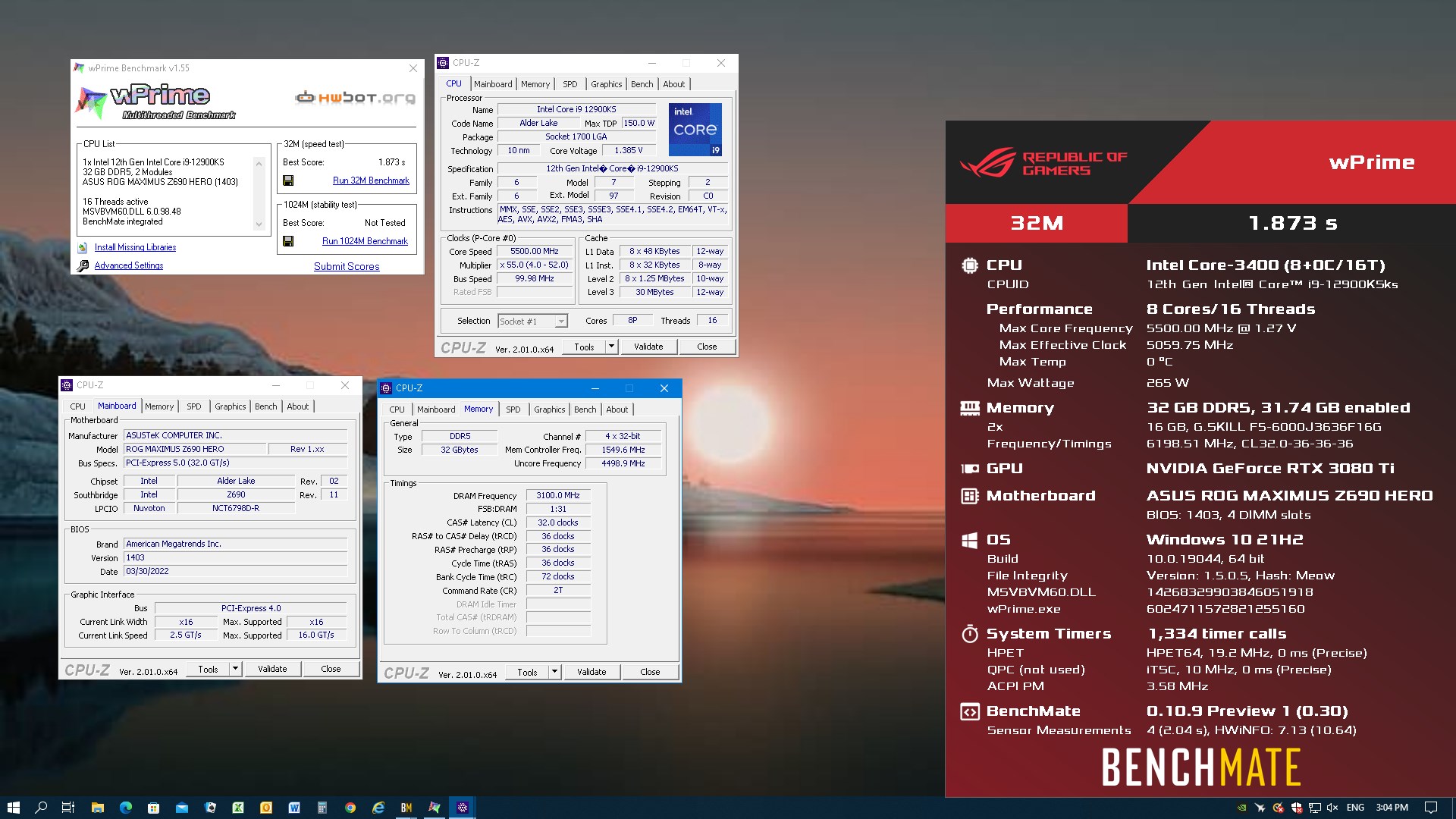
Task: Open taskbar Search
Action: tap(41, 808)
